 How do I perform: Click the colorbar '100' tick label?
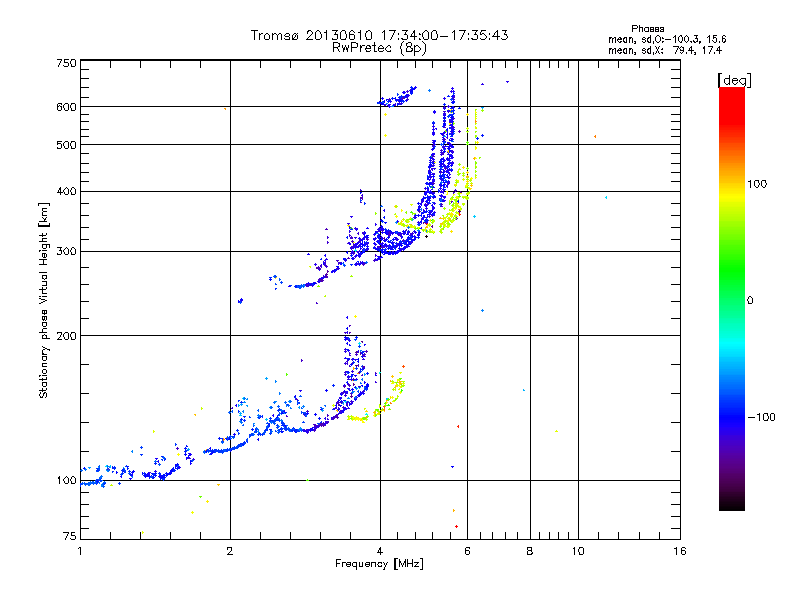757,184
